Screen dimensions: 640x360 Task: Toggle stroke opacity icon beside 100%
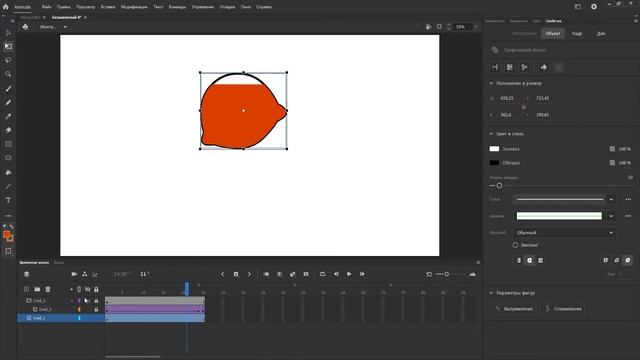(612, 163)
